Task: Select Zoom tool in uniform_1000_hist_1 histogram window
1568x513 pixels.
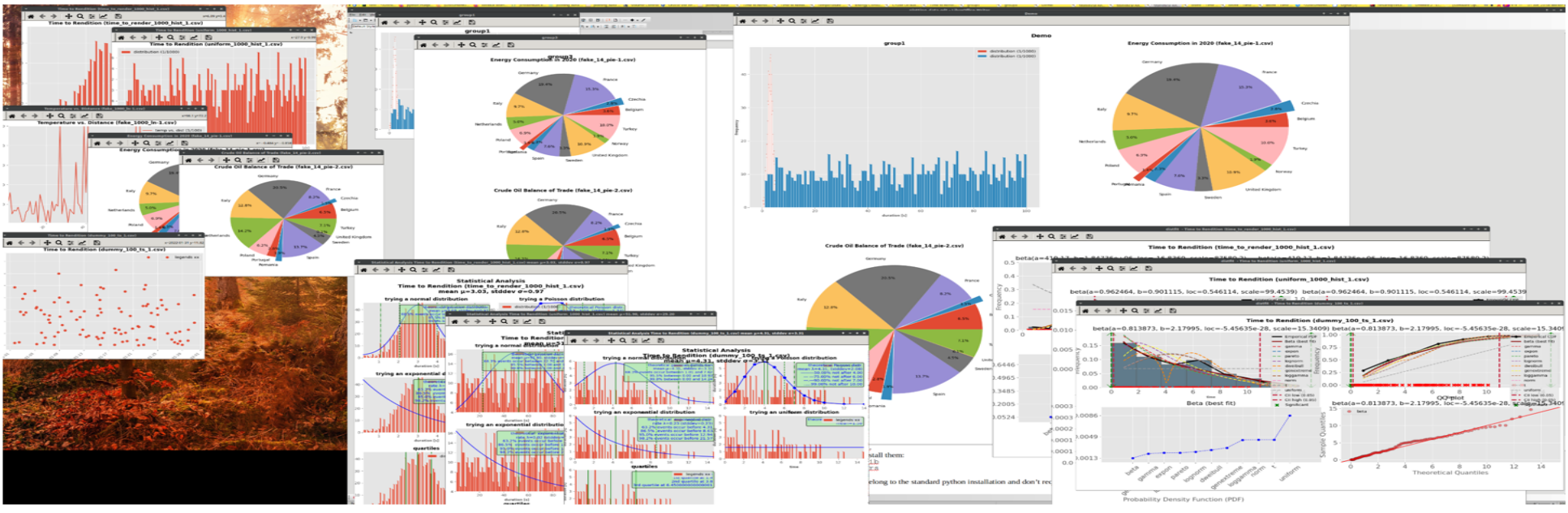Action: [170, 37]
